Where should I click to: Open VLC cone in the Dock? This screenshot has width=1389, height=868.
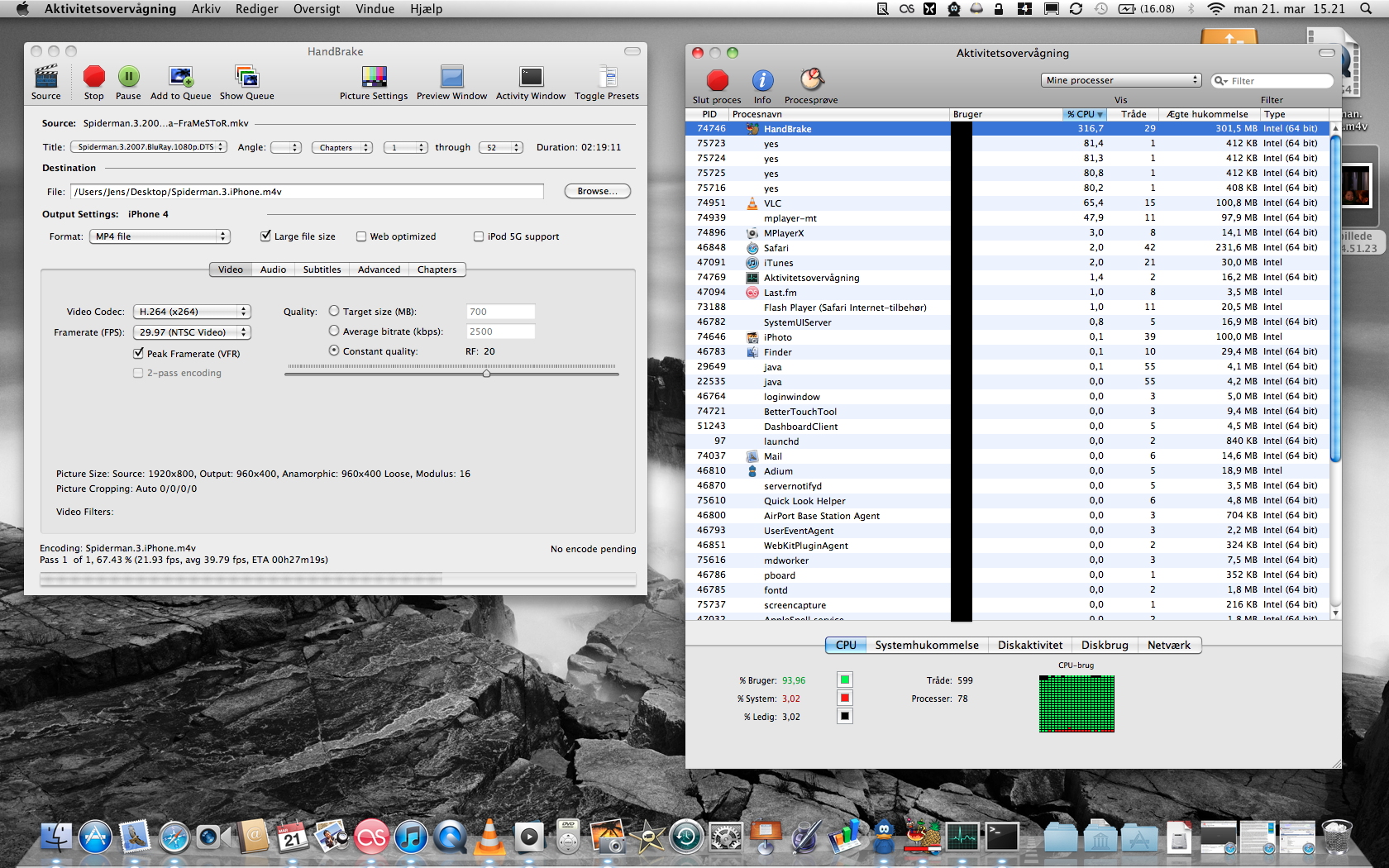(489, 837)
